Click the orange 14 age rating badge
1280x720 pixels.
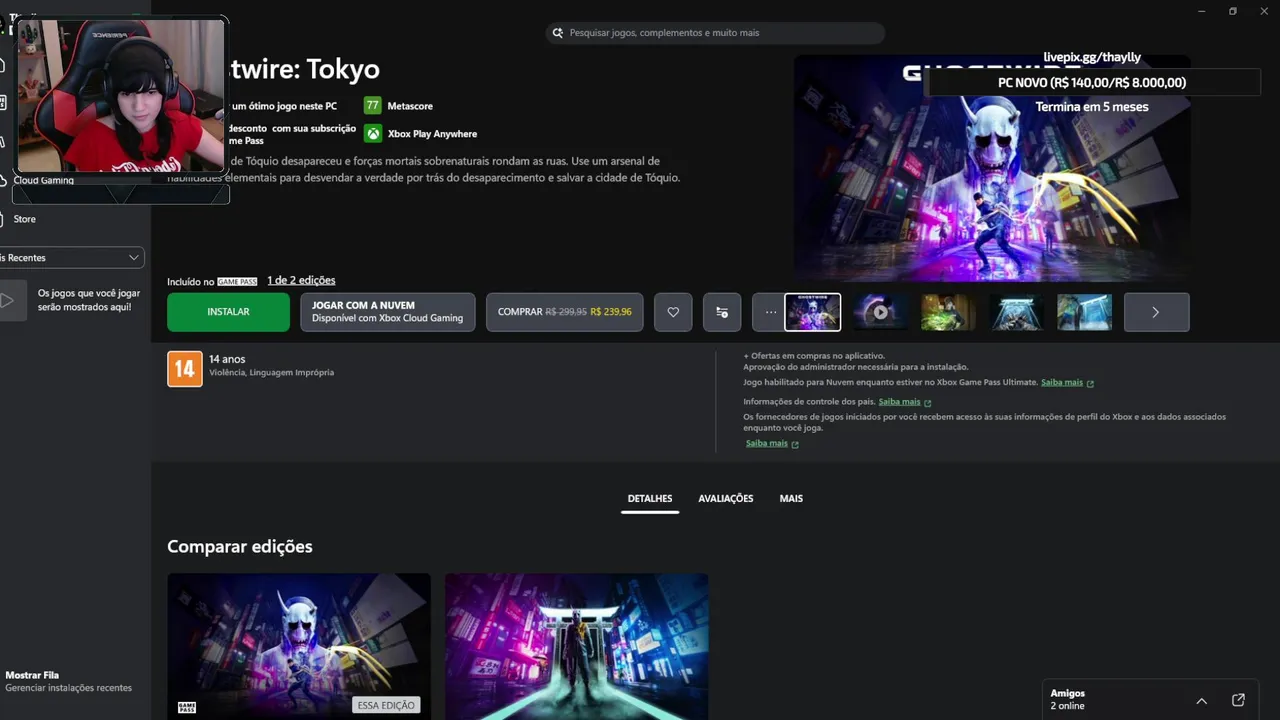tap(184, 369)
